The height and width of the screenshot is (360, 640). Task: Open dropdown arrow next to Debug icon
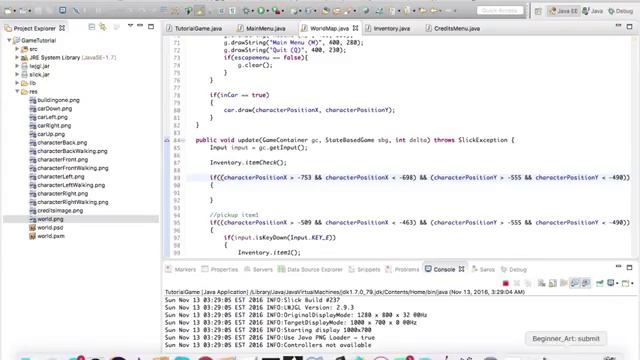252,11
